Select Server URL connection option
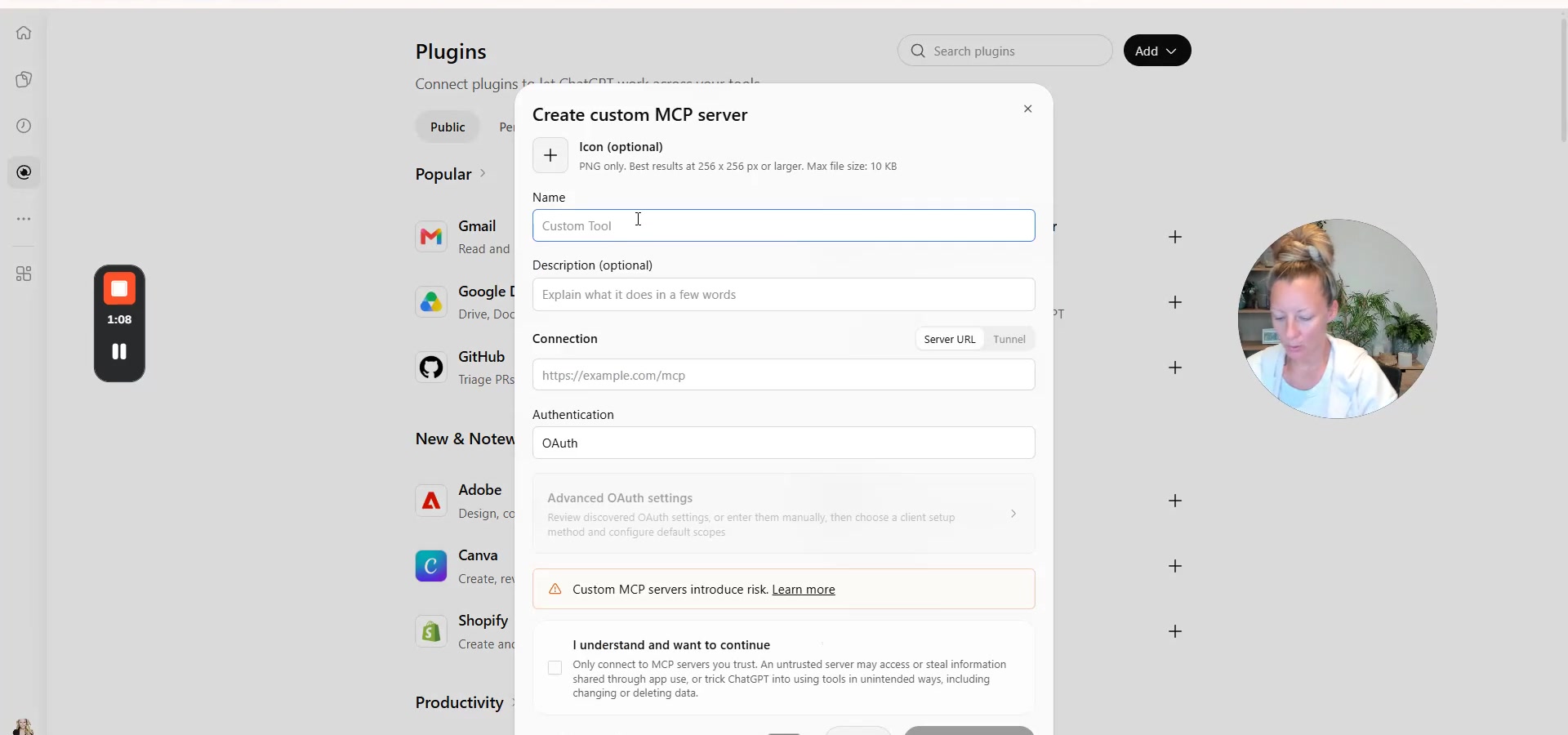 point(950,339)
